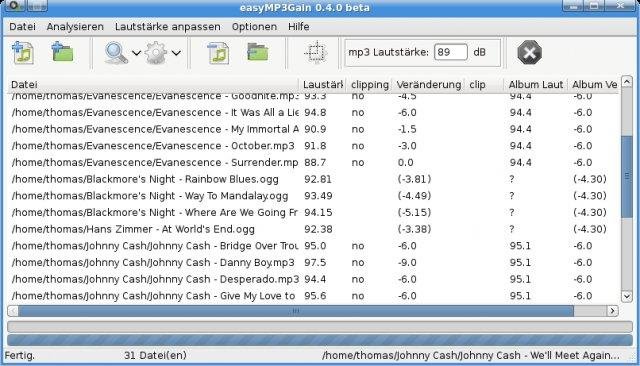Sort by the Datei column header
Screen dimensions: 640x366
153,84
